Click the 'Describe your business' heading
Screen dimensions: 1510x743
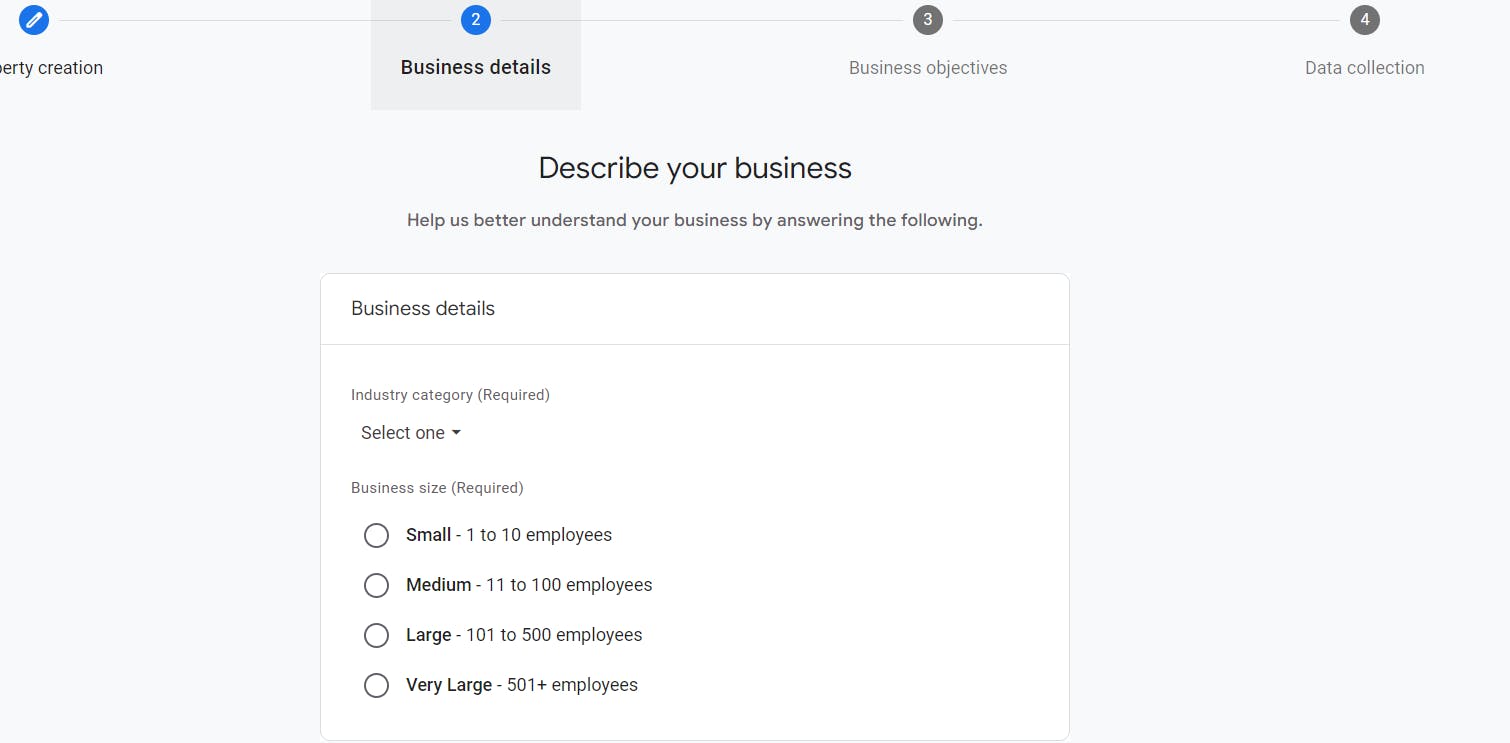tap(695, 168)
